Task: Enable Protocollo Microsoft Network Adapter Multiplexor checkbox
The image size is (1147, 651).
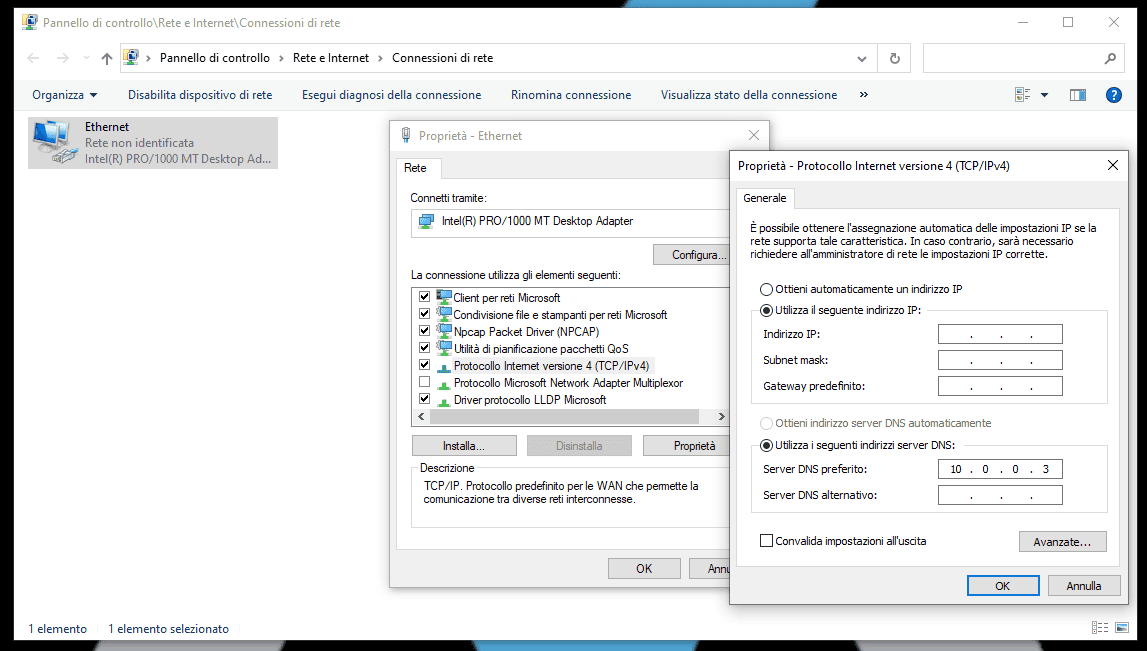Action: [424, 382]
